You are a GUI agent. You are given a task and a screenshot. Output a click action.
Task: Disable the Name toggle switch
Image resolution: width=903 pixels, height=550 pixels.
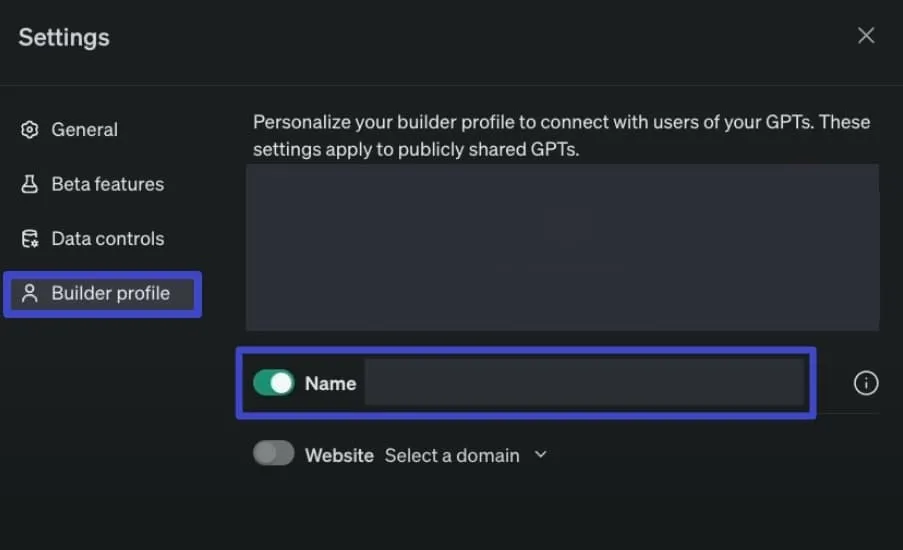[274, 383]
